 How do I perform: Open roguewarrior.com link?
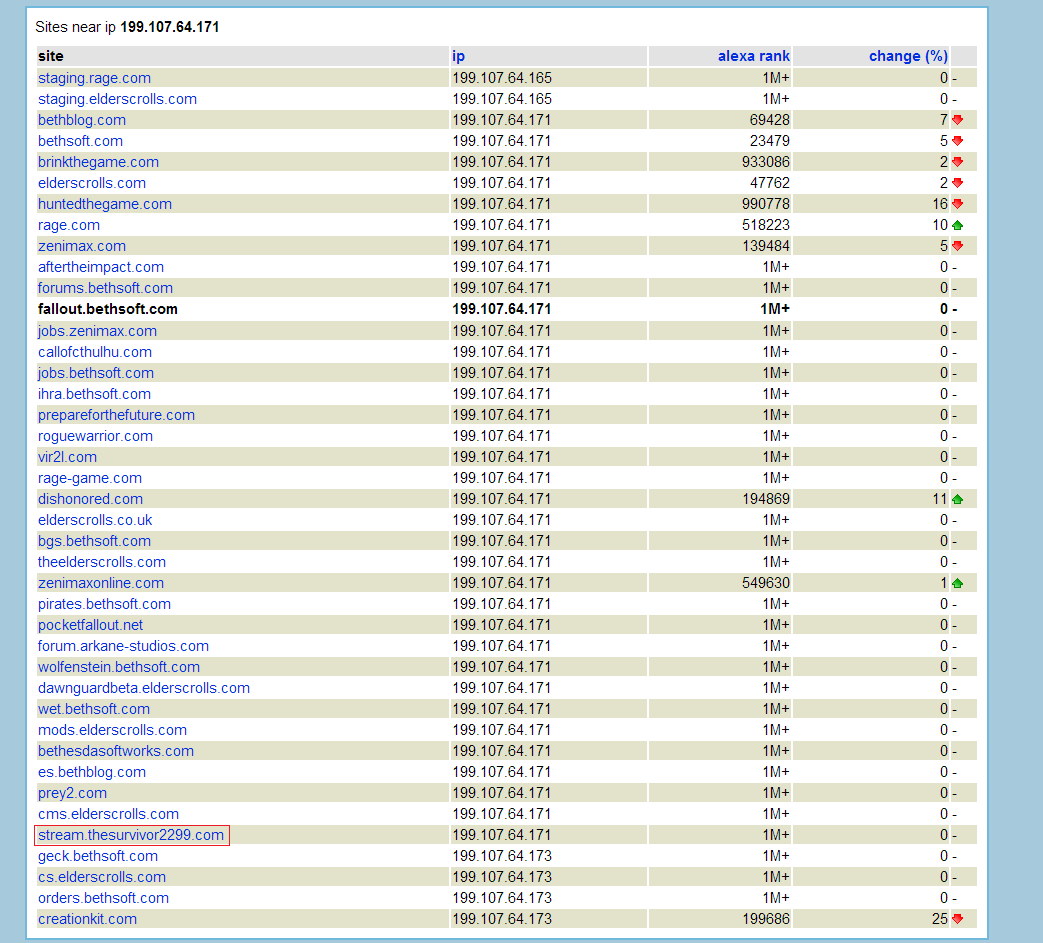(95, 436)
